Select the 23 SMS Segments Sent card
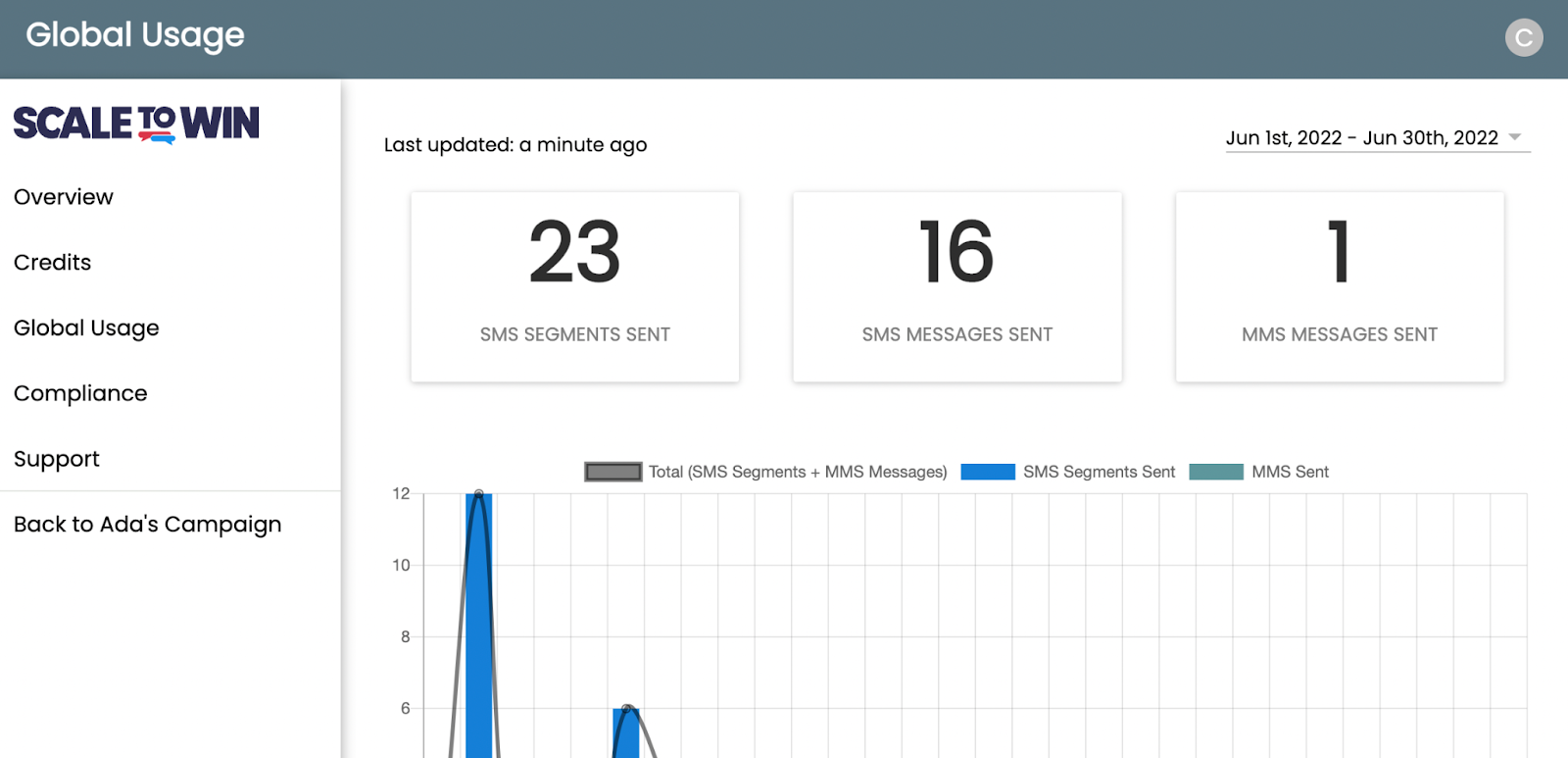The width and height of the screenshot is (1568, 758). point(575,286)
